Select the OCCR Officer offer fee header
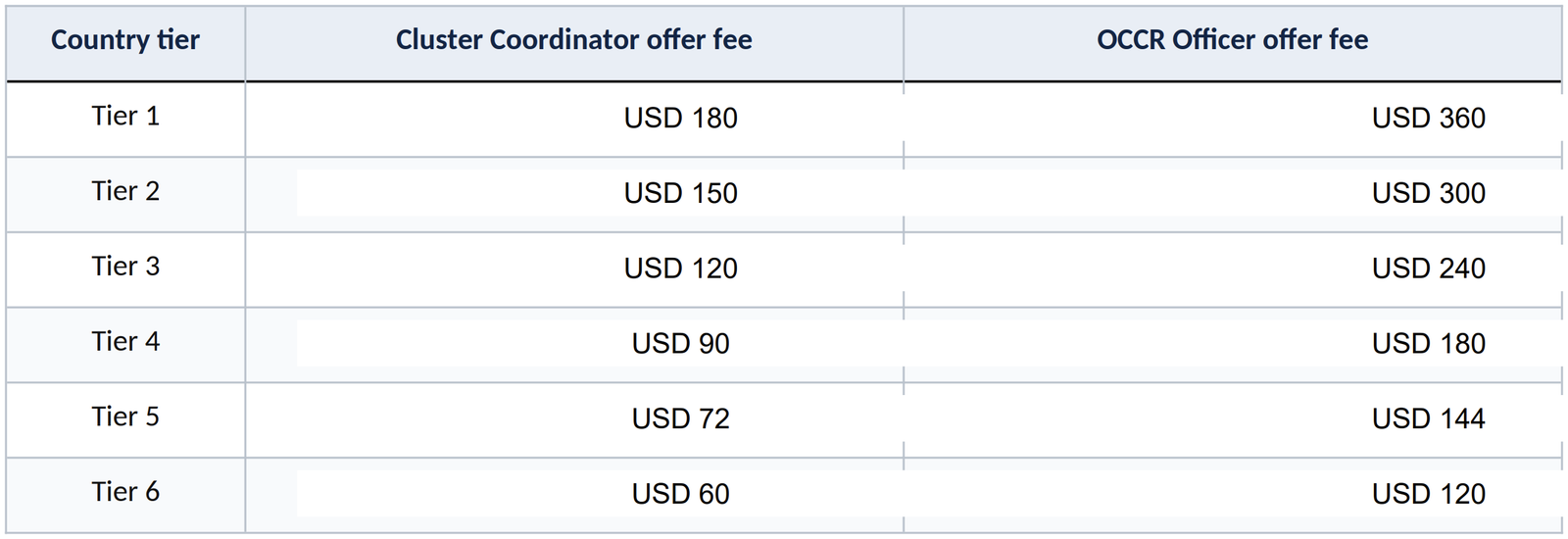 pyautogui.click(x=1233, y=40)
